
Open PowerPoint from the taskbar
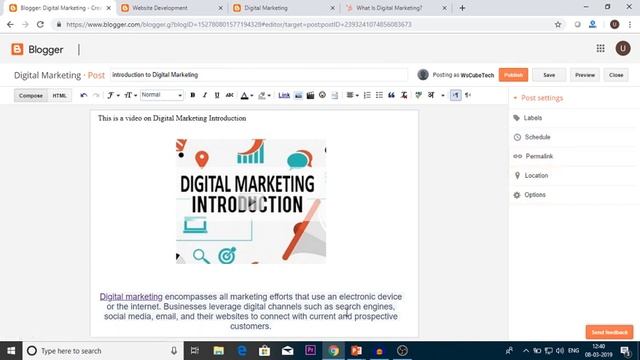coord(356,351)
